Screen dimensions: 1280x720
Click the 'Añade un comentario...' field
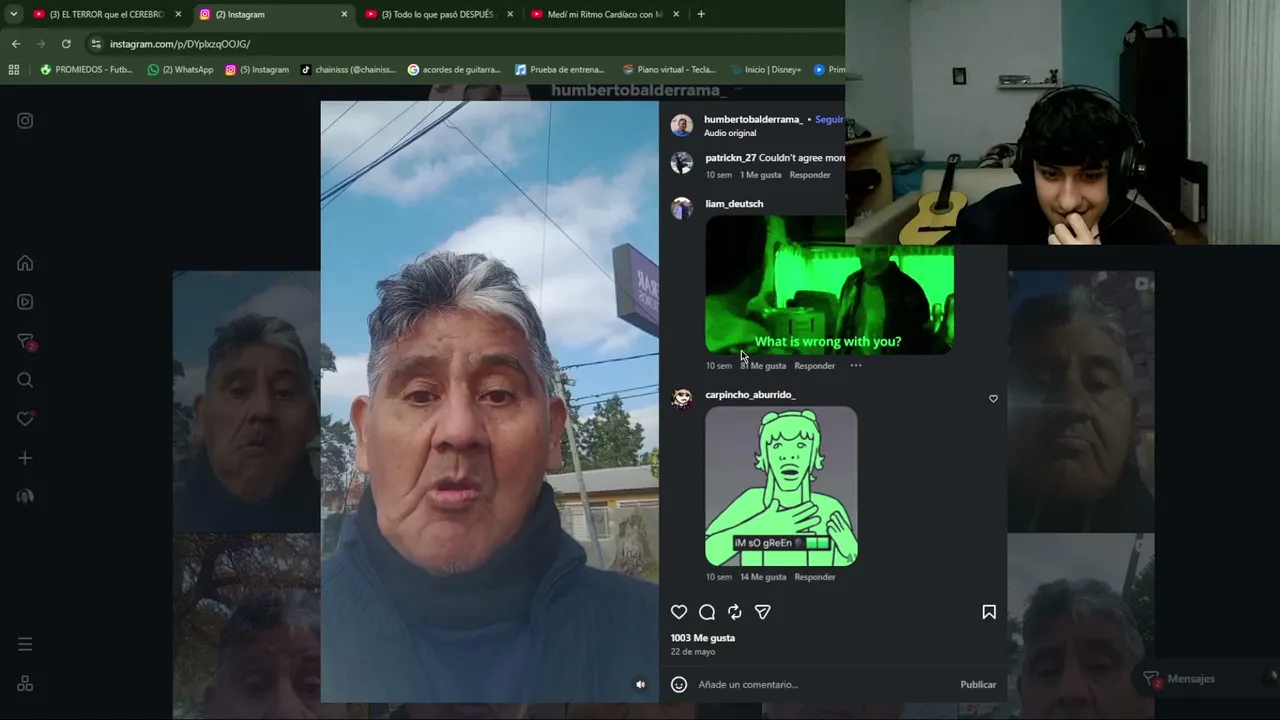pos(825,685)
